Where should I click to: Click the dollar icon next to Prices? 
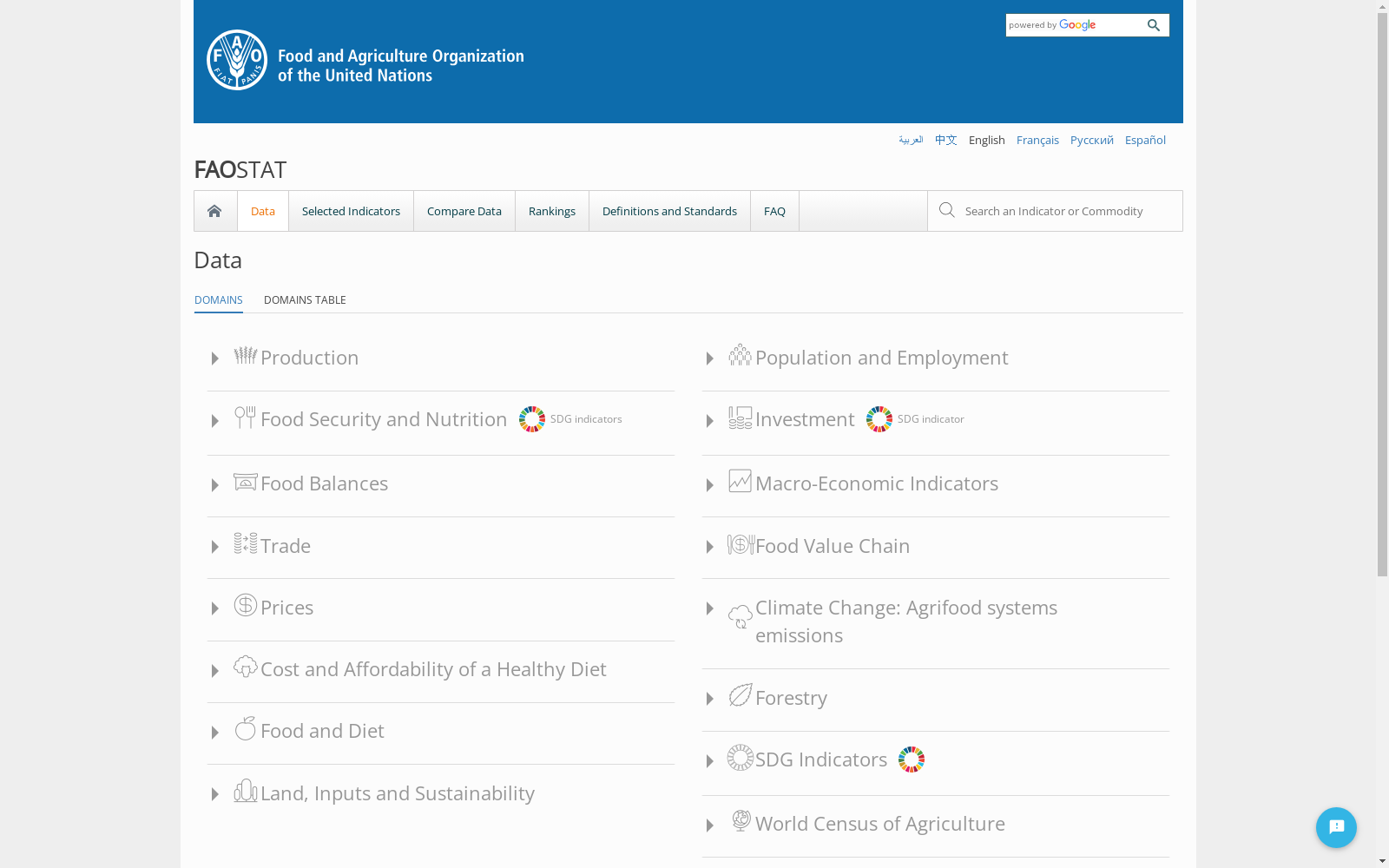click(246, 605)
